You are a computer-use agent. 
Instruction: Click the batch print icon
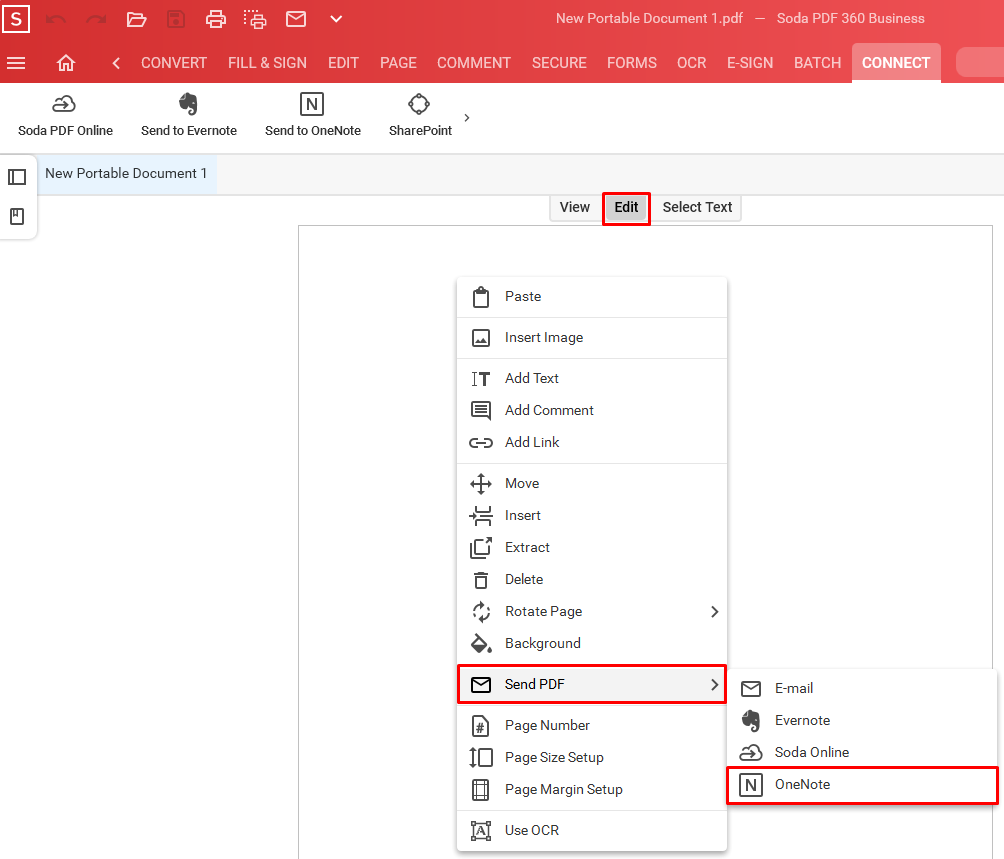[255, 19]
